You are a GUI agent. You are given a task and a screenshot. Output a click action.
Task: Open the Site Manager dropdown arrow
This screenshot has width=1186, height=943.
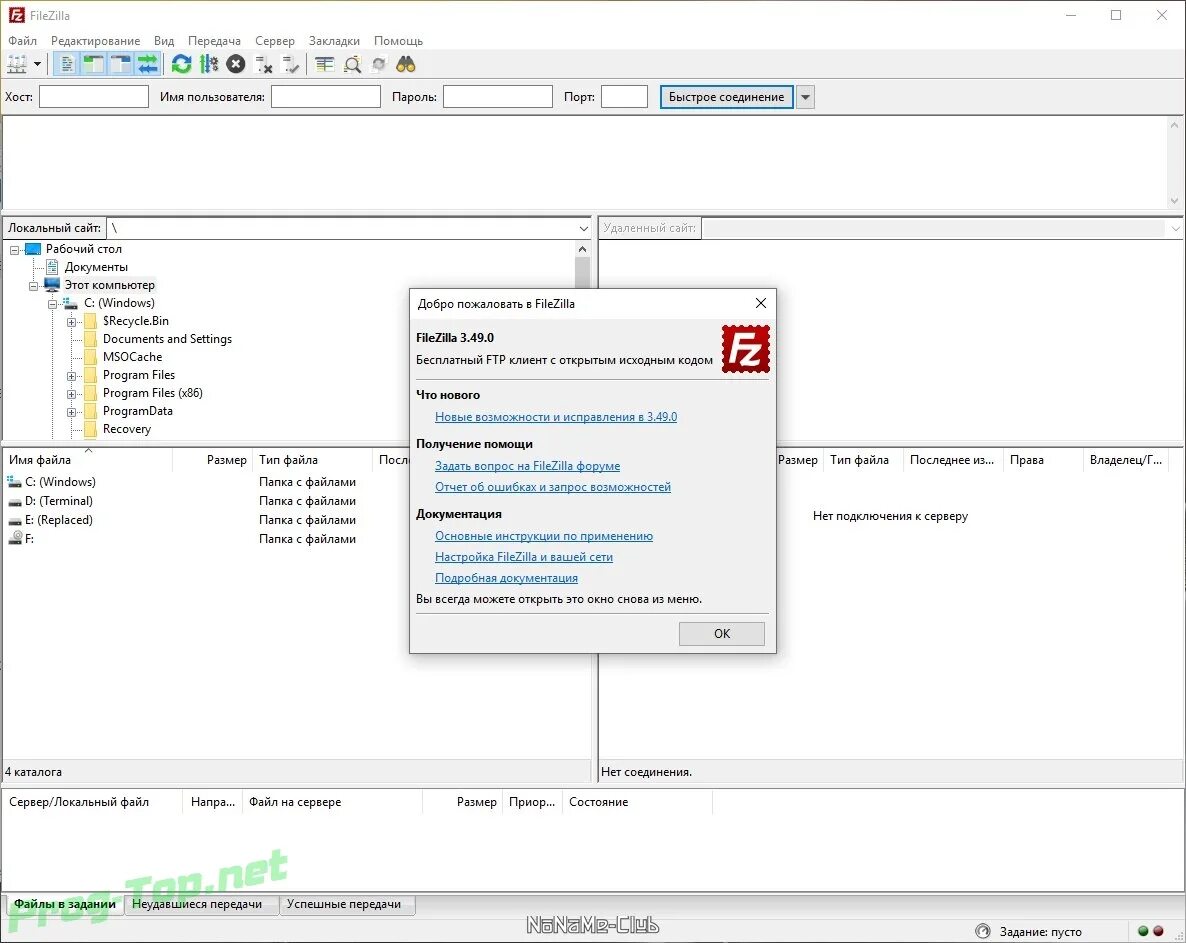(x=37, y=65)
